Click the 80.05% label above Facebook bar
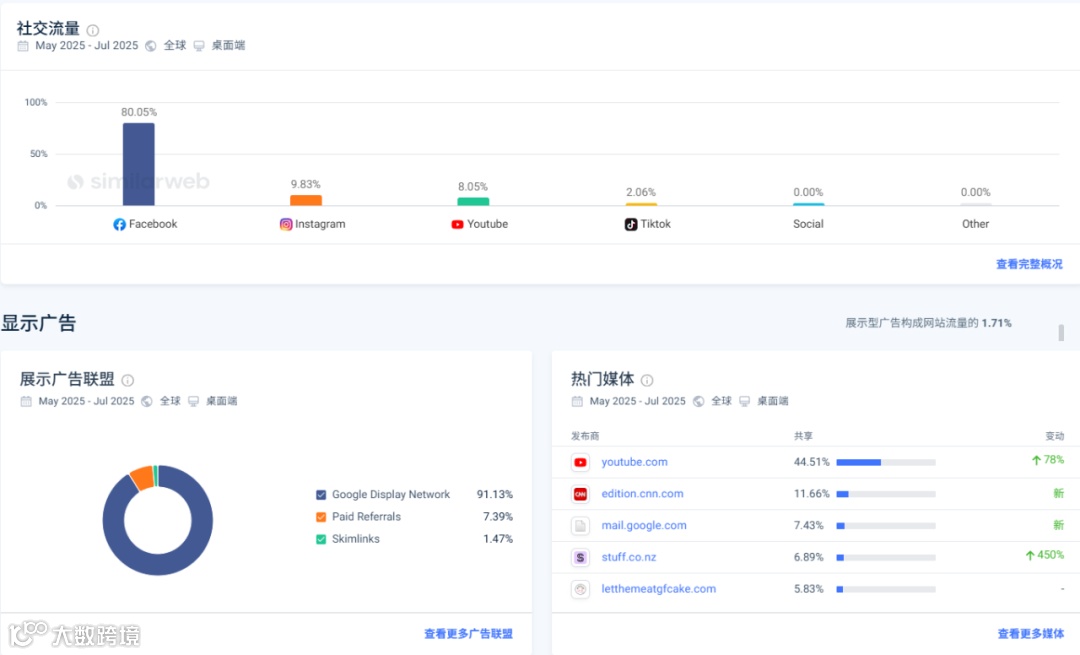Viewport: 1080px width, 655px height. (x=139, y=112)
